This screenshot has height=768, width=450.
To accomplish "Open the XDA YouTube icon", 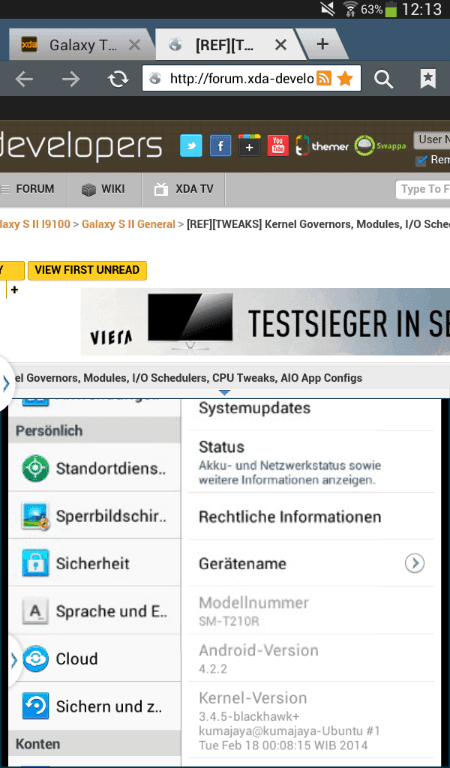I will pos(278,145).
